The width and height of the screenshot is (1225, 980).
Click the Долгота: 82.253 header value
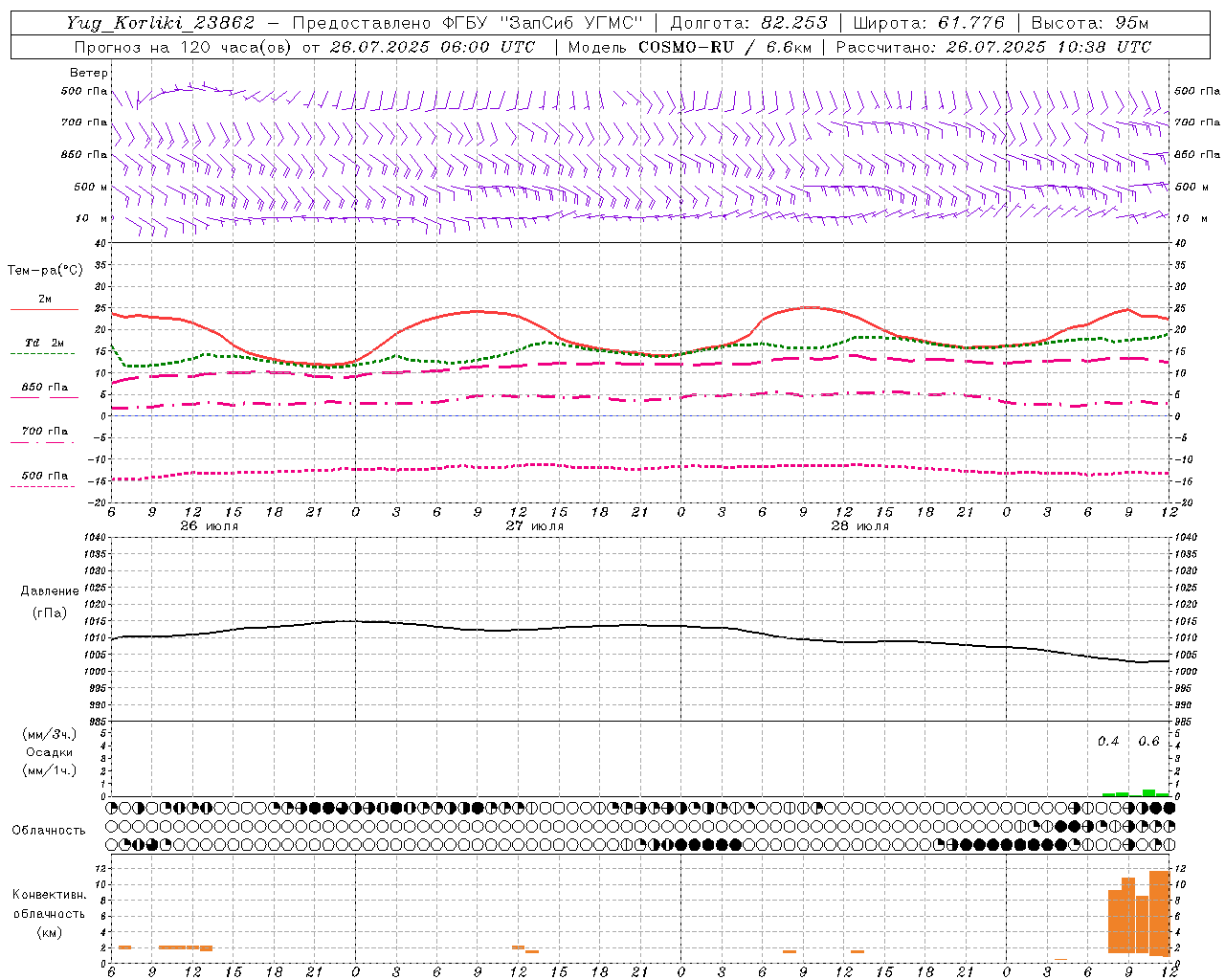748,23
